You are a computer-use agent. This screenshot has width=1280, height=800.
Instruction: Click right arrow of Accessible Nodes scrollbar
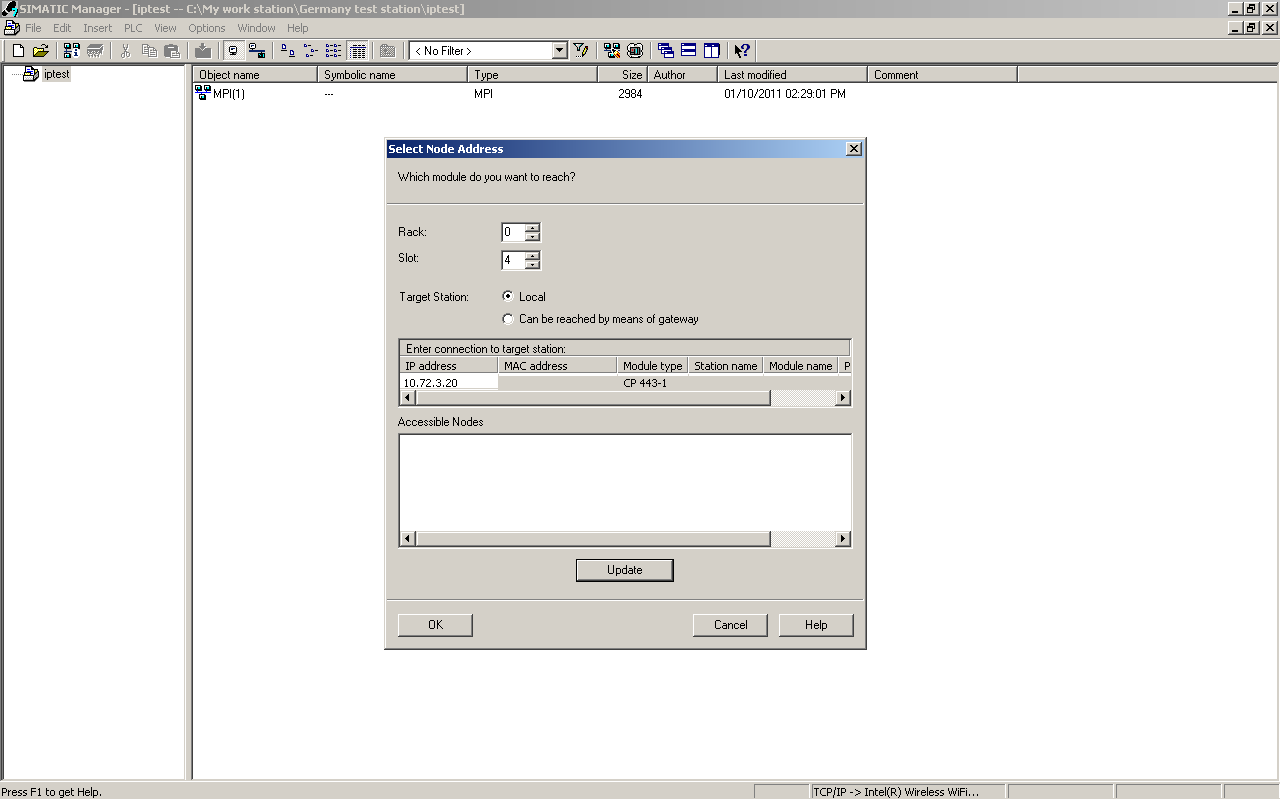(843, 539)
